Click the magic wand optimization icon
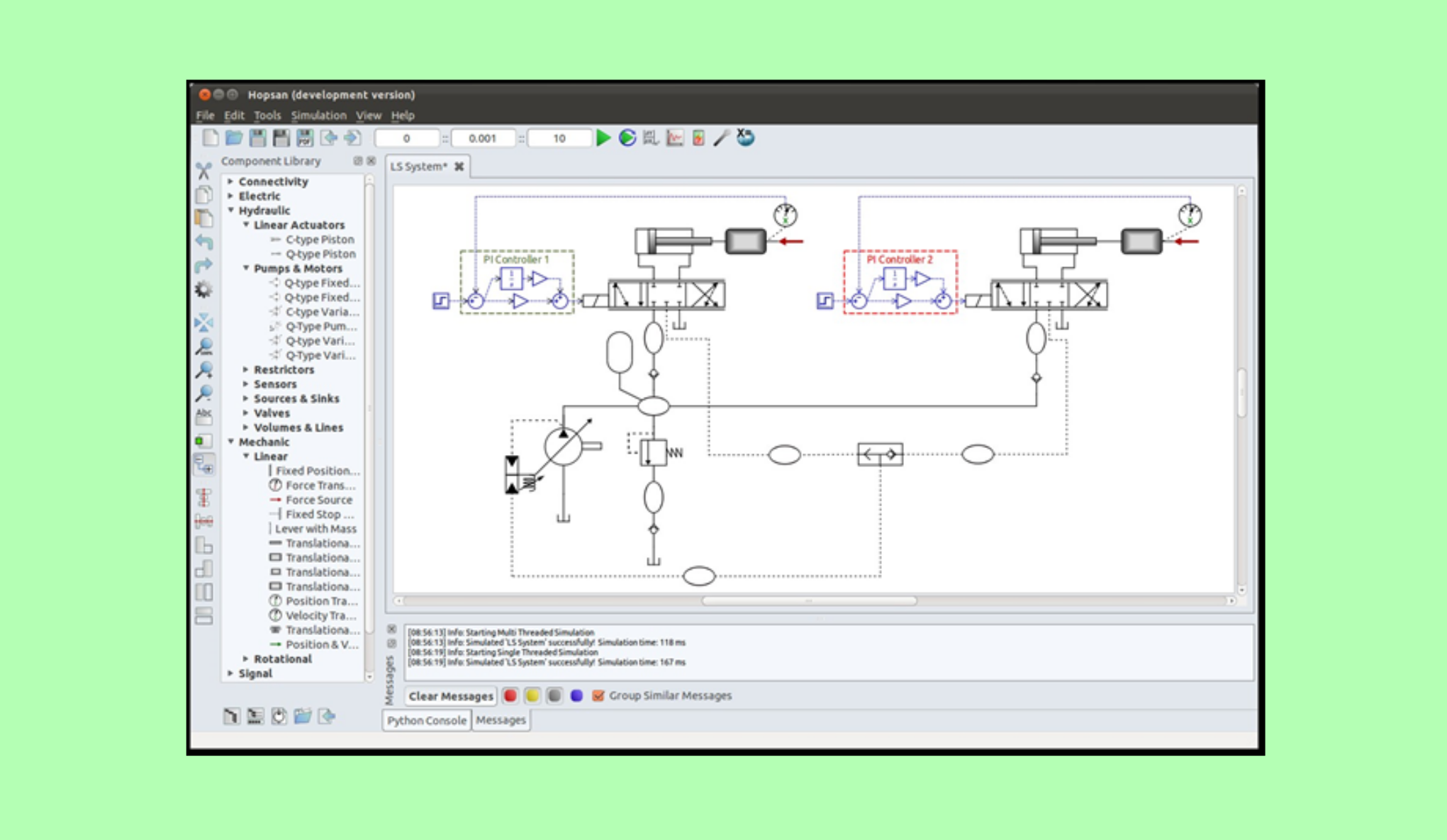The height and width of the screenshot is (840, 1447). 722,138
